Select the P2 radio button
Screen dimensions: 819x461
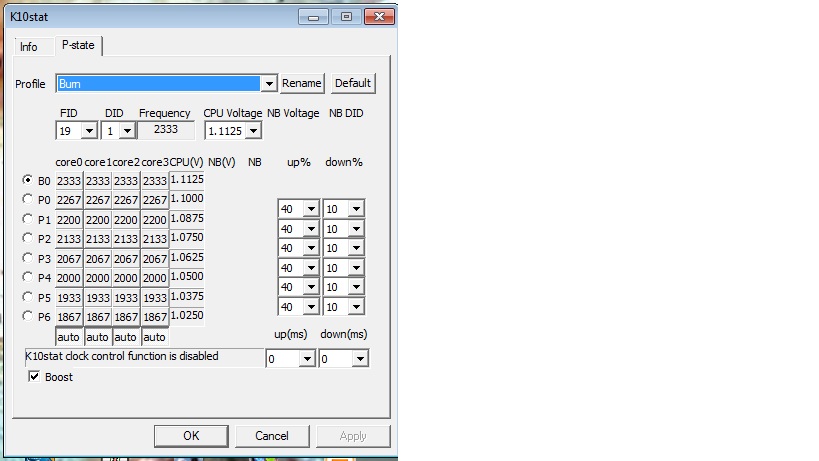tap(27, 238)
